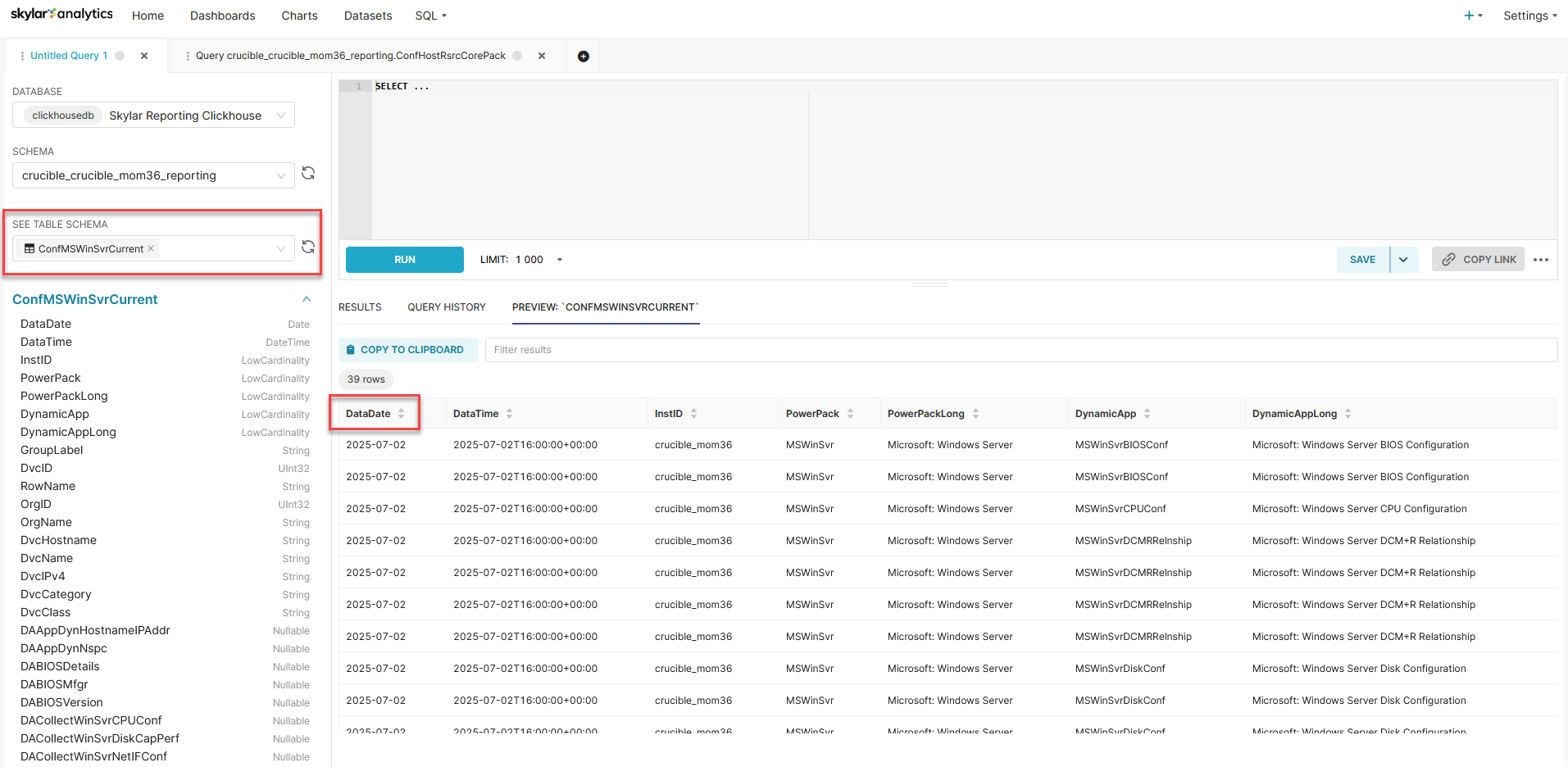Viewport: 1568px width, 767px height.
Task: Open the Database dropdown
Action: [153, 116]
